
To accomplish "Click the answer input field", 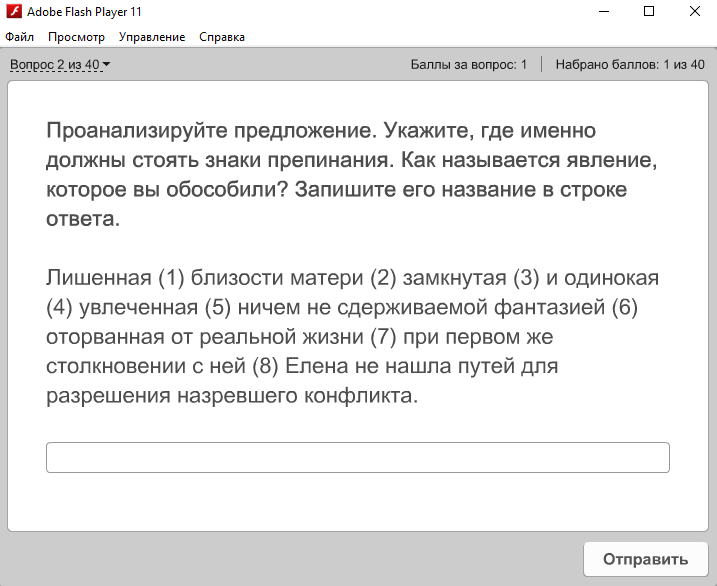I will tap(358, 457).
